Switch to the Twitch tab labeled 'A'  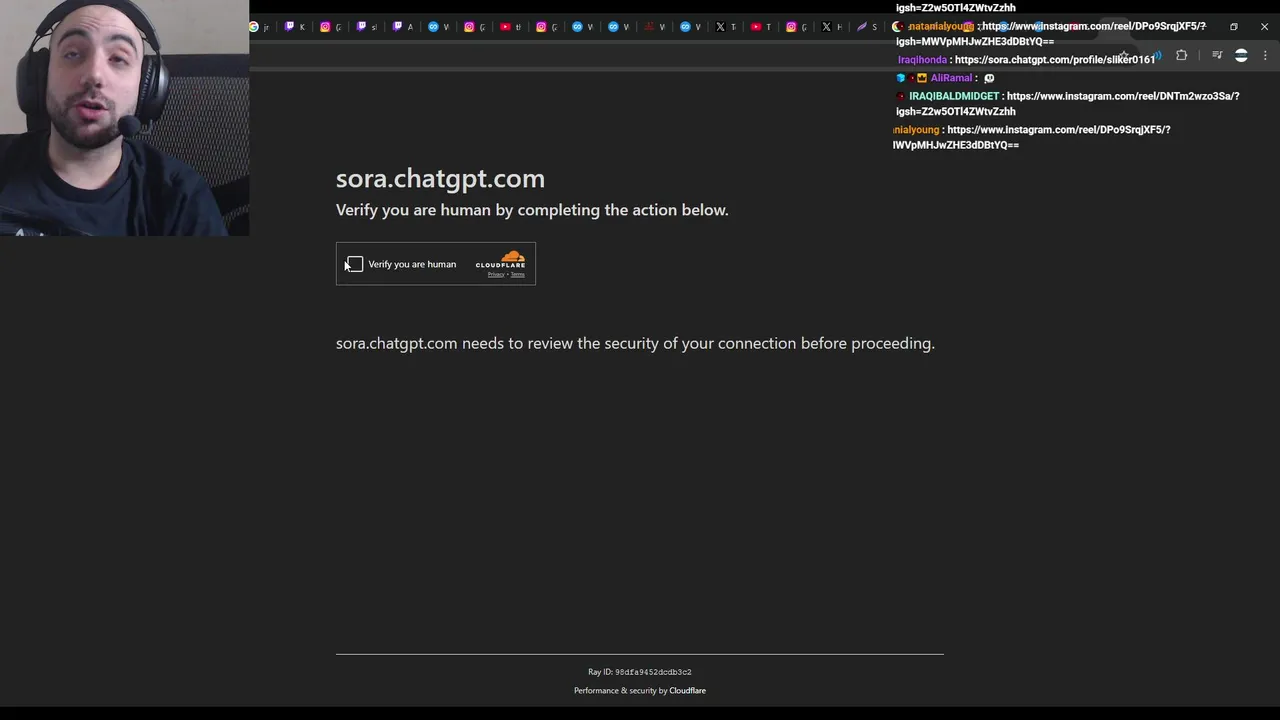click(x=403, y=27)
